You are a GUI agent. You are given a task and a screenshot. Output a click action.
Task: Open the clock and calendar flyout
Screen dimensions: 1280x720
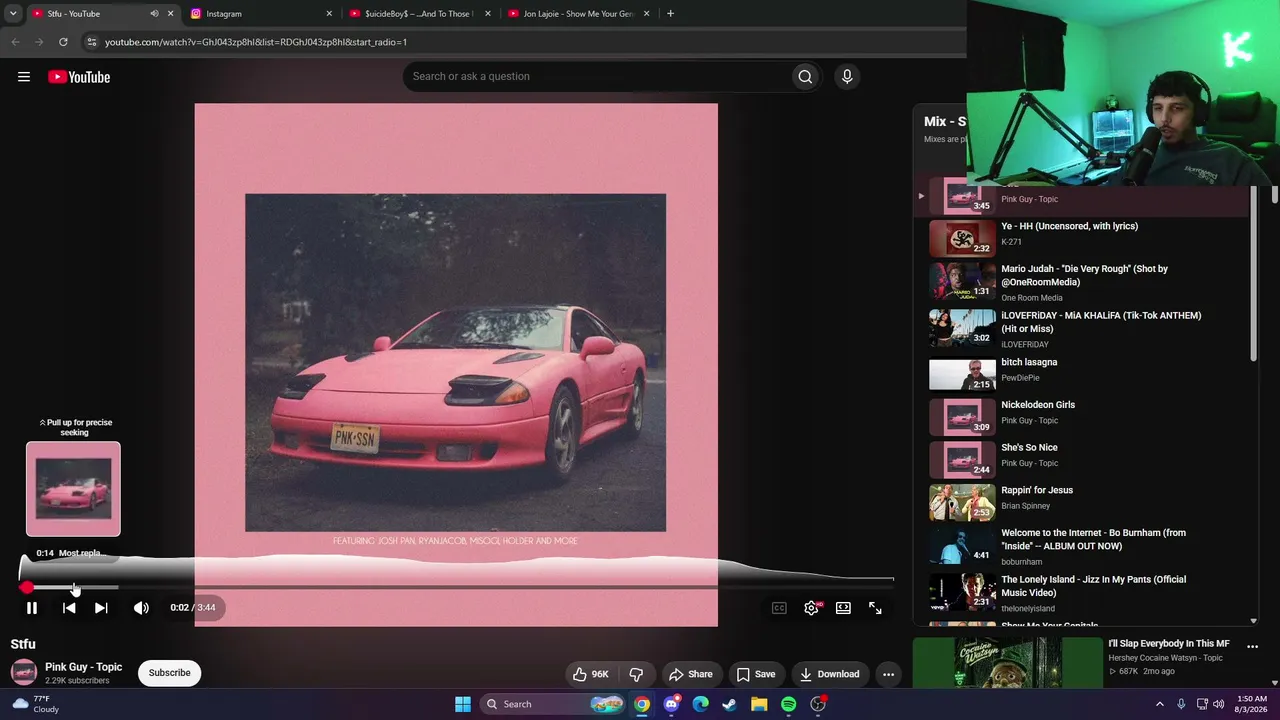click(1252, 704)
